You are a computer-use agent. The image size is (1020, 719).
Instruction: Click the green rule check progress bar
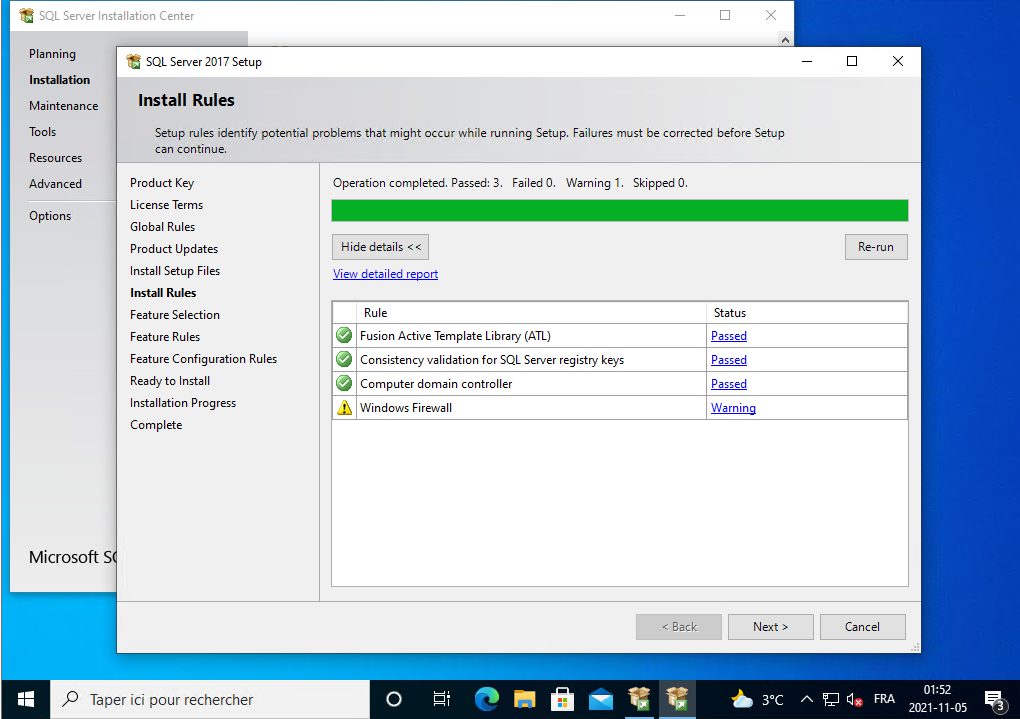pos(619,210)
